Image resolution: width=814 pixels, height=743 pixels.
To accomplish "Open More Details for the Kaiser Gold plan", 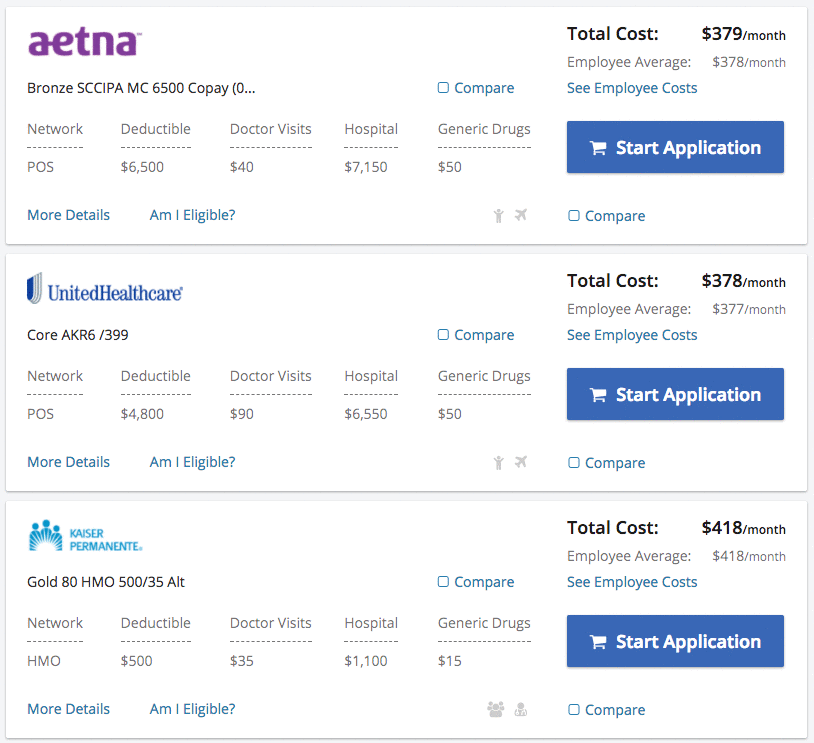I will coord(68,709).
